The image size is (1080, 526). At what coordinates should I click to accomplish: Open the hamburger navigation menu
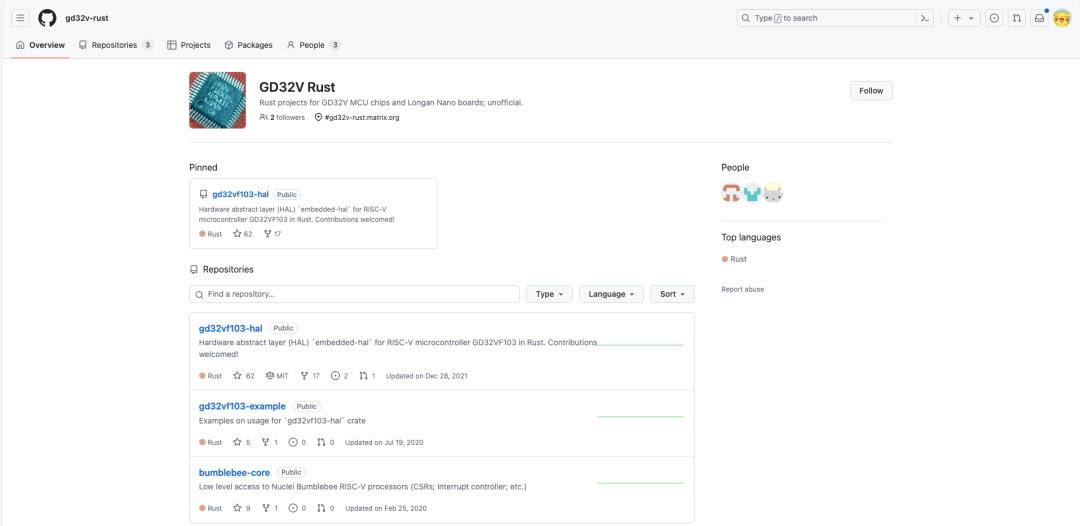pos(21,18)
